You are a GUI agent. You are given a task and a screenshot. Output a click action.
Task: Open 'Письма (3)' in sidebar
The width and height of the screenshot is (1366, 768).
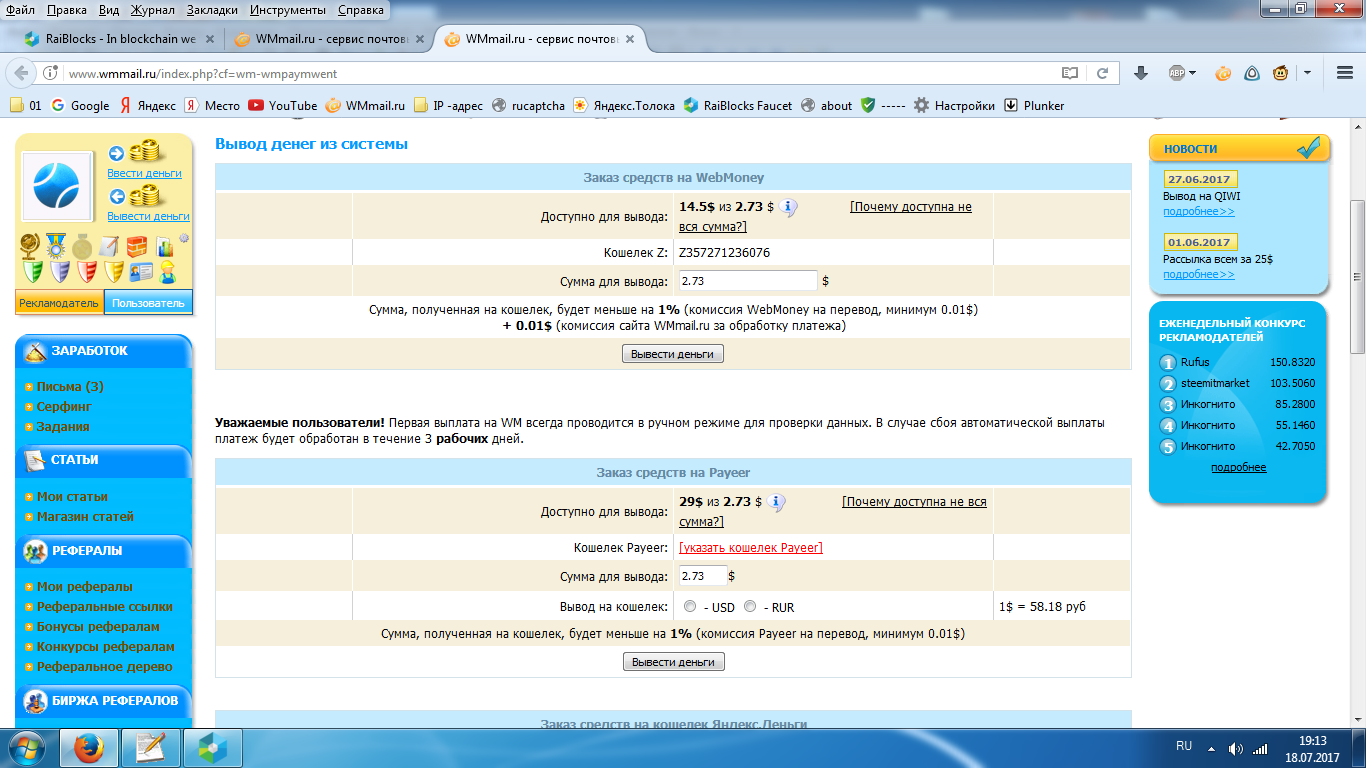click(70, 386)
